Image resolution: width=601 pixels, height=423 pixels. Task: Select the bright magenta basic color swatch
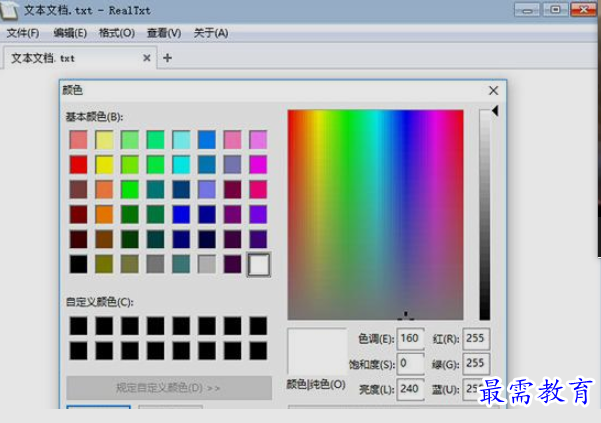[258, 165]
